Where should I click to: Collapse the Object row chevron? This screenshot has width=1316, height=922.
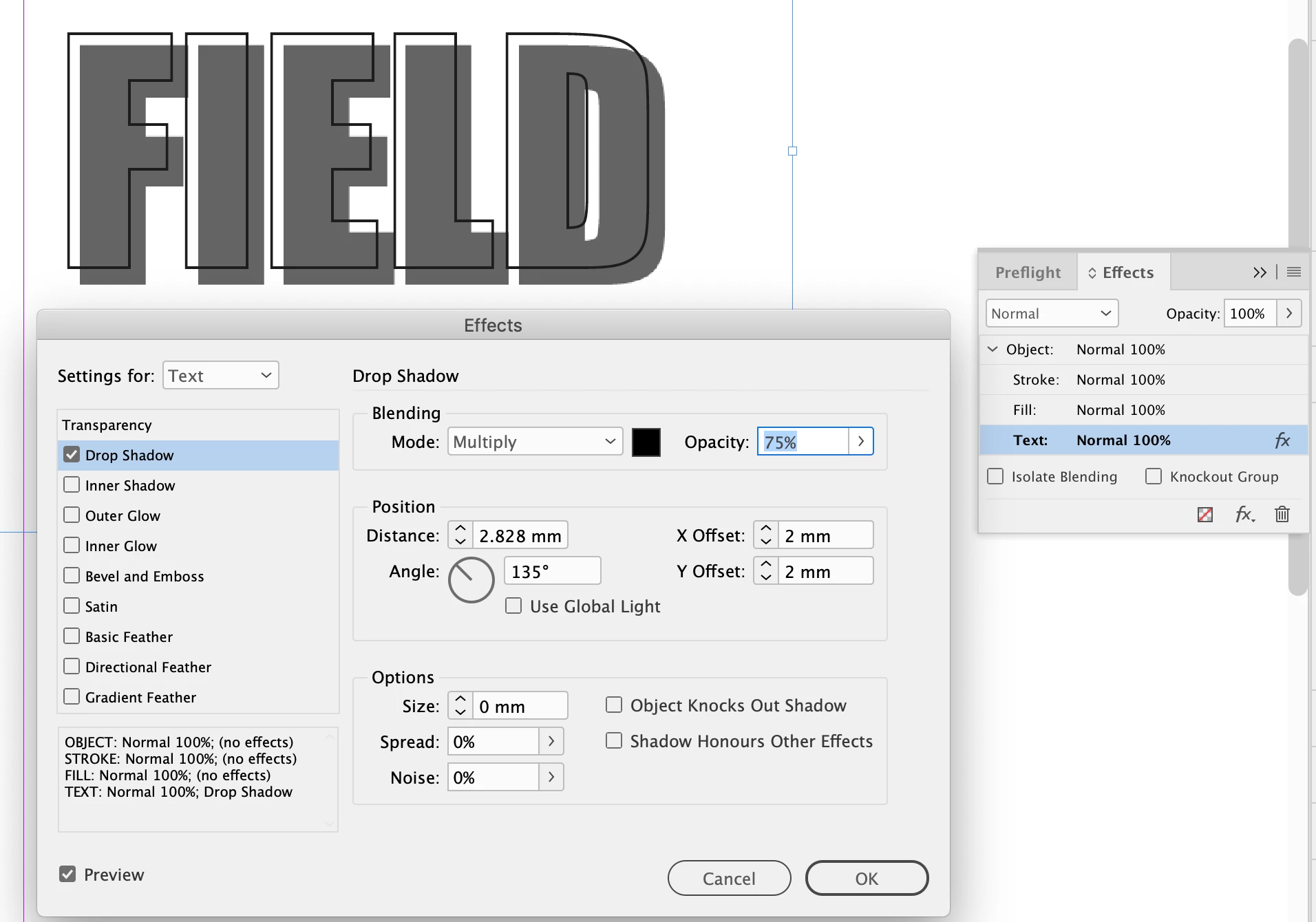[993, 350]
